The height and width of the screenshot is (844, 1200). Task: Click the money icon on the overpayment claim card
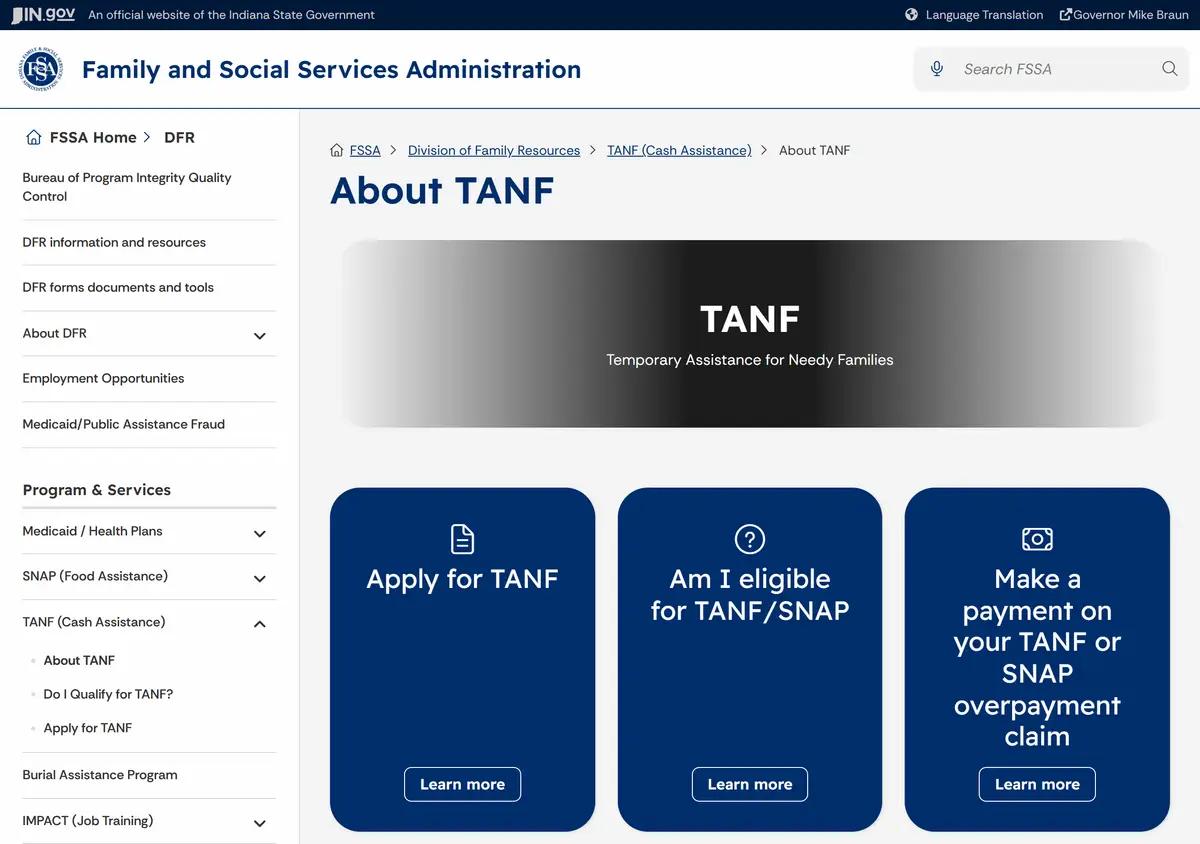(x=1037, y=539)
